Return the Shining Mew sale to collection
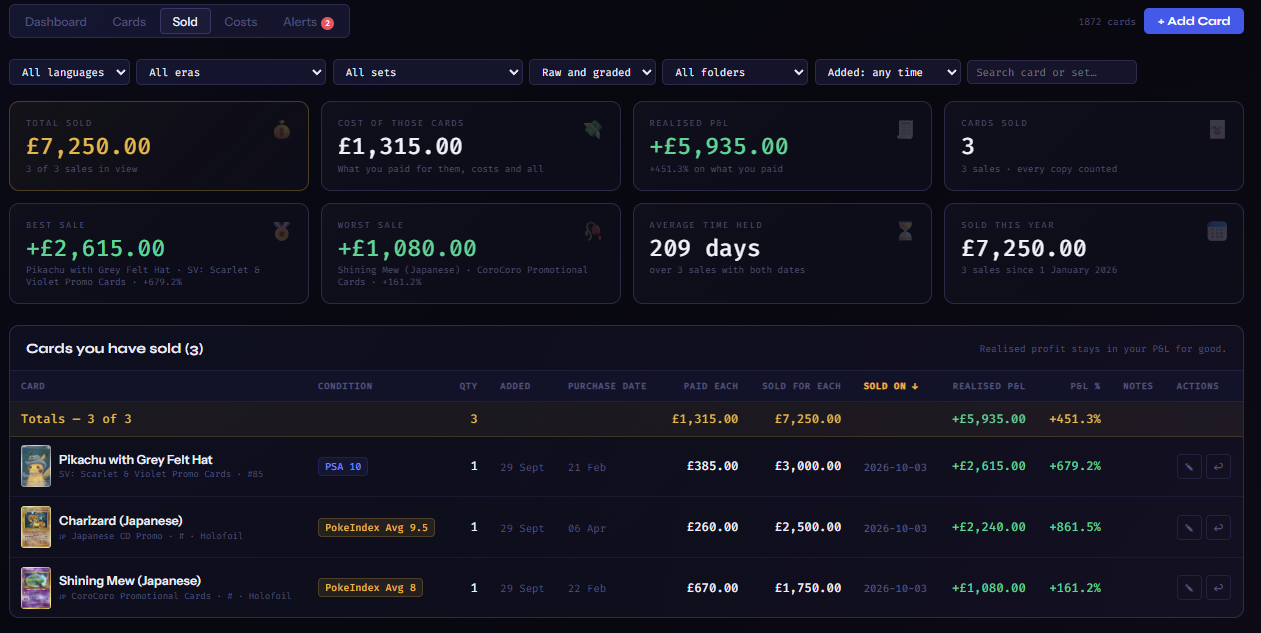Viewport: 1261px width, 633px height. tap(1218, 587)
